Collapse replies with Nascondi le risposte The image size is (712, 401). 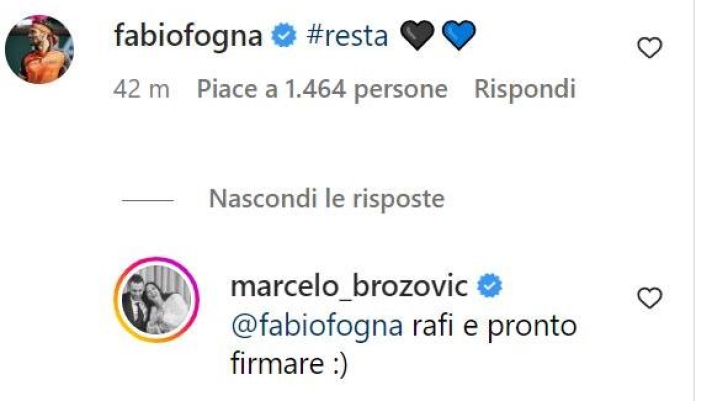click(x=326, y=199)
